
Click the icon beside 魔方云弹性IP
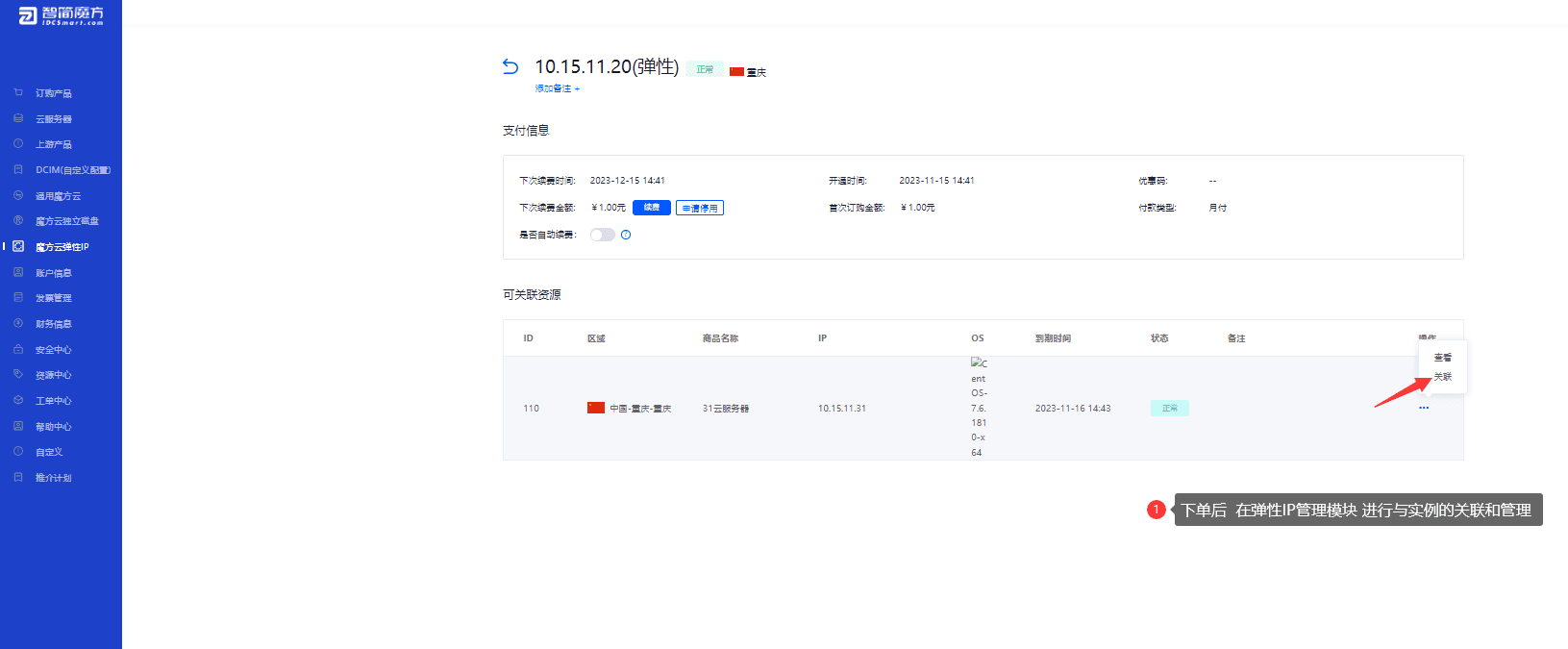pyautogui.click(x=18, y=246)
